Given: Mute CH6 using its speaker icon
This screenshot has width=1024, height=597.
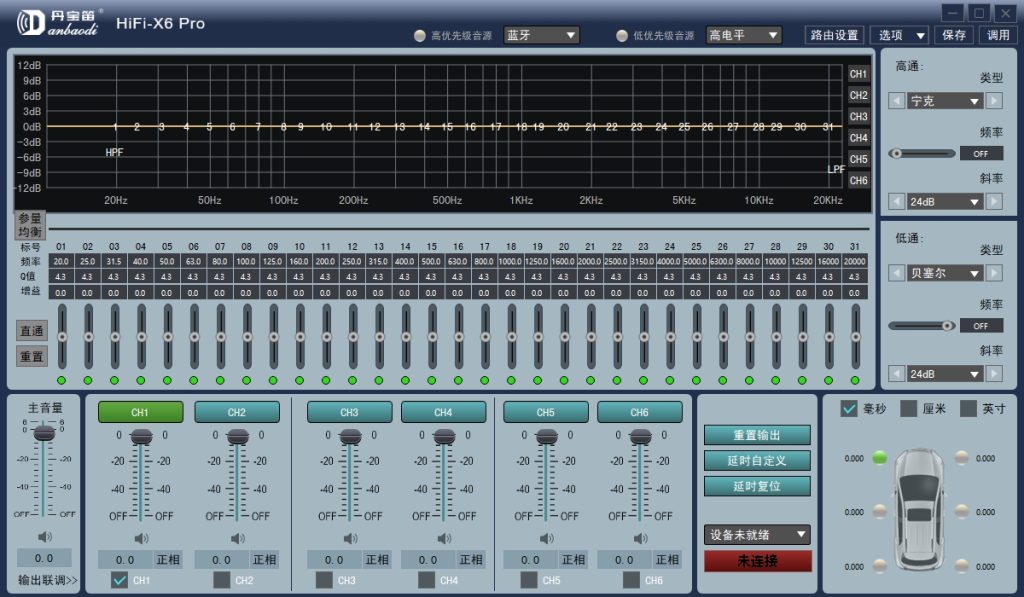Looking at the screenshot, I should 641,538.
